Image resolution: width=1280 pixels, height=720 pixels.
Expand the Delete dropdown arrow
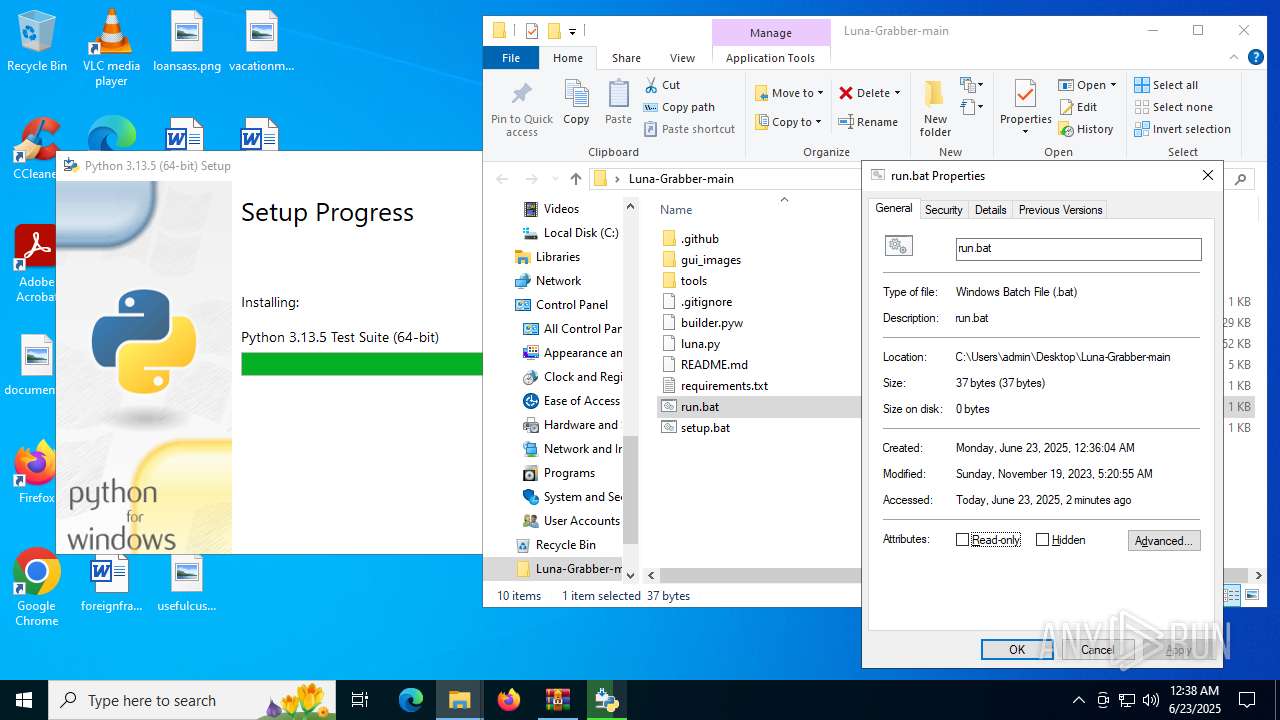click(897, 93)
